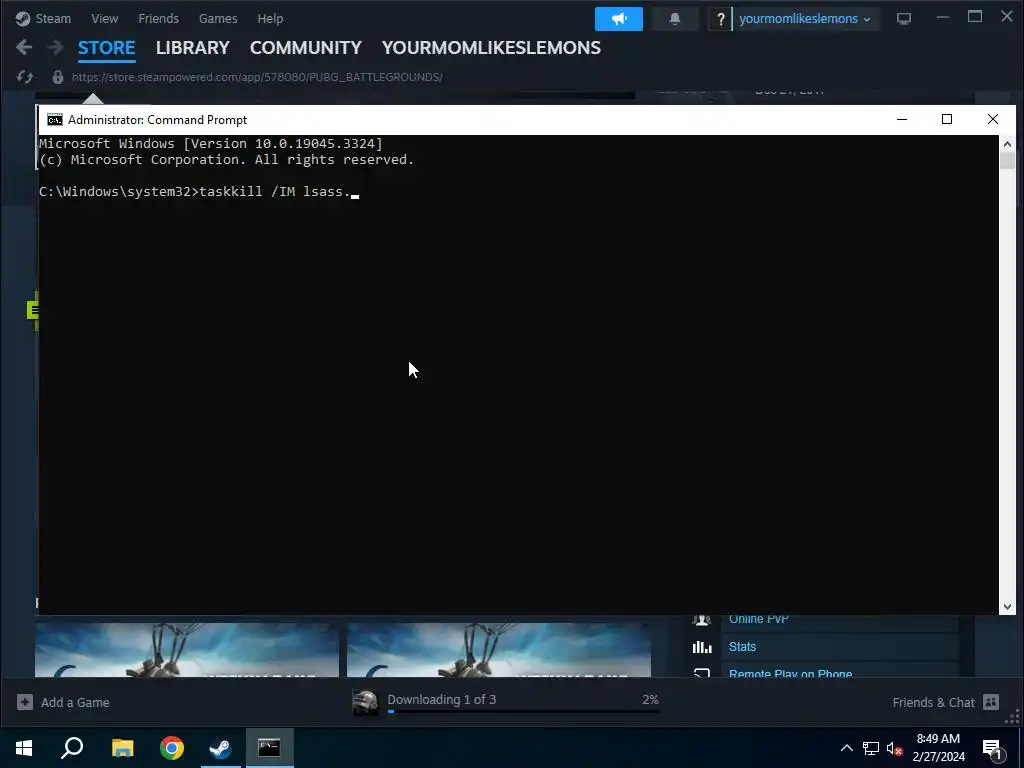Image resolution: width=1024 pixels, height=768 pixels.
Task: Close the Command Prompt window
Action: (x=993, y=120)
